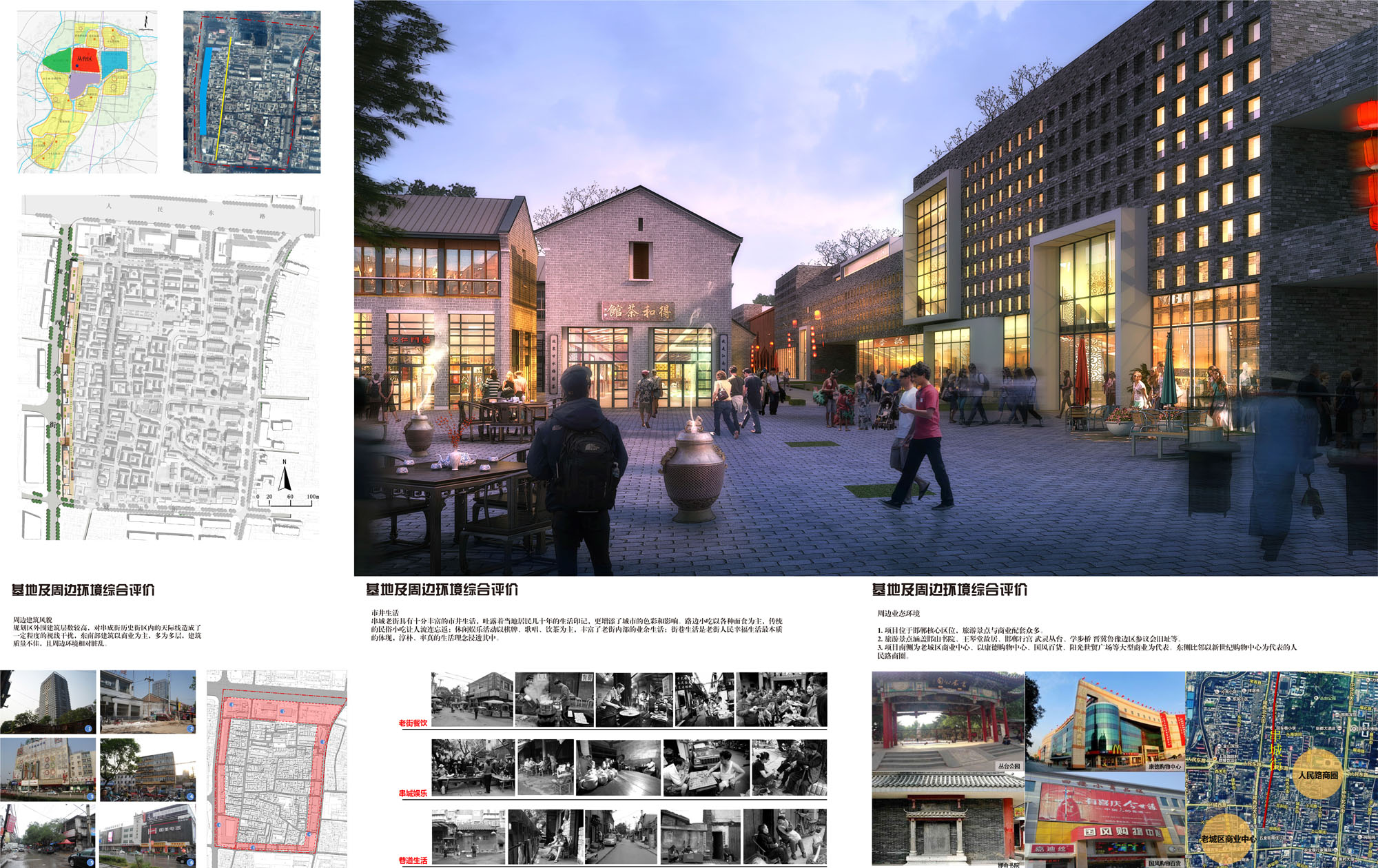Click the numbered marker 1 on tower photo

pyautogui.click(x=88, y=727)
